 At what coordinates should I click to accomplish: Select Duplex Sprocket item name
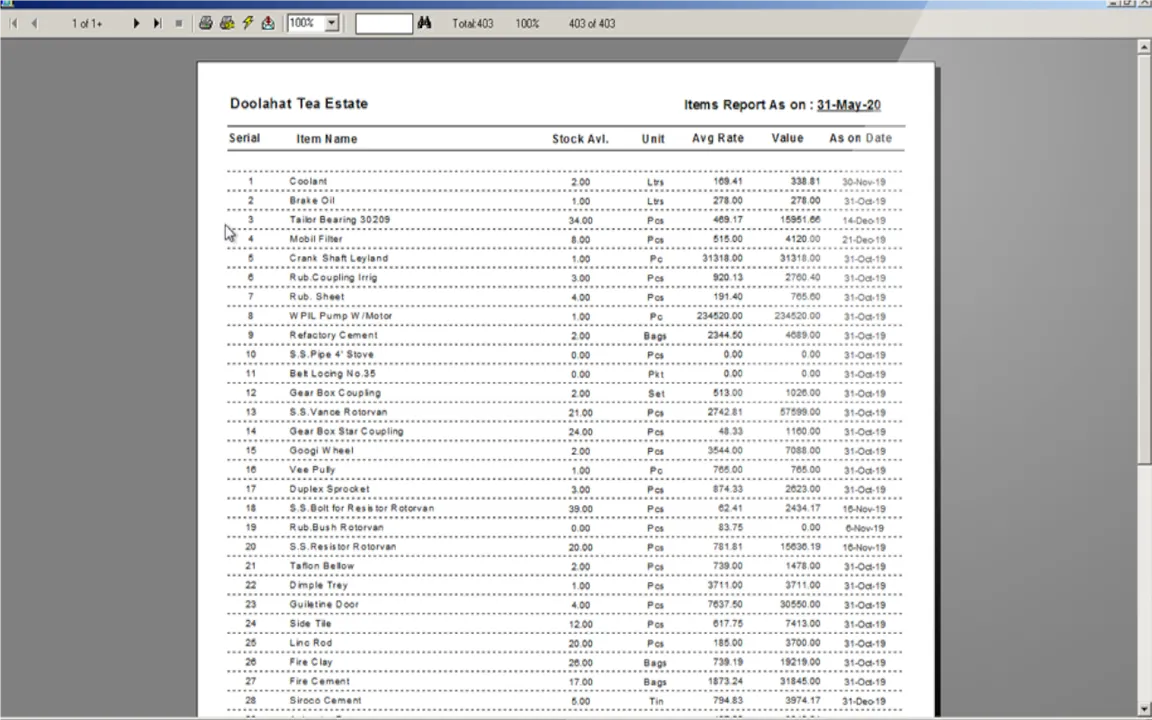coord(329,489)
